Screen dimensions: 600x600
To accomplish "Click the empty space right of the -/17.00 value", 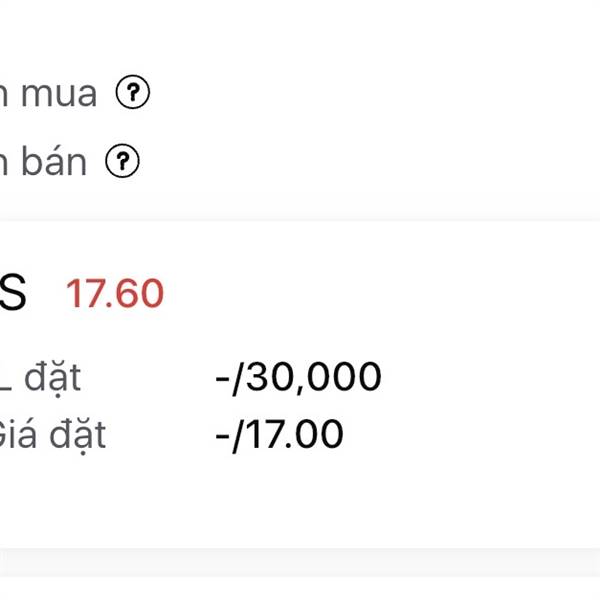I will 471,435.
